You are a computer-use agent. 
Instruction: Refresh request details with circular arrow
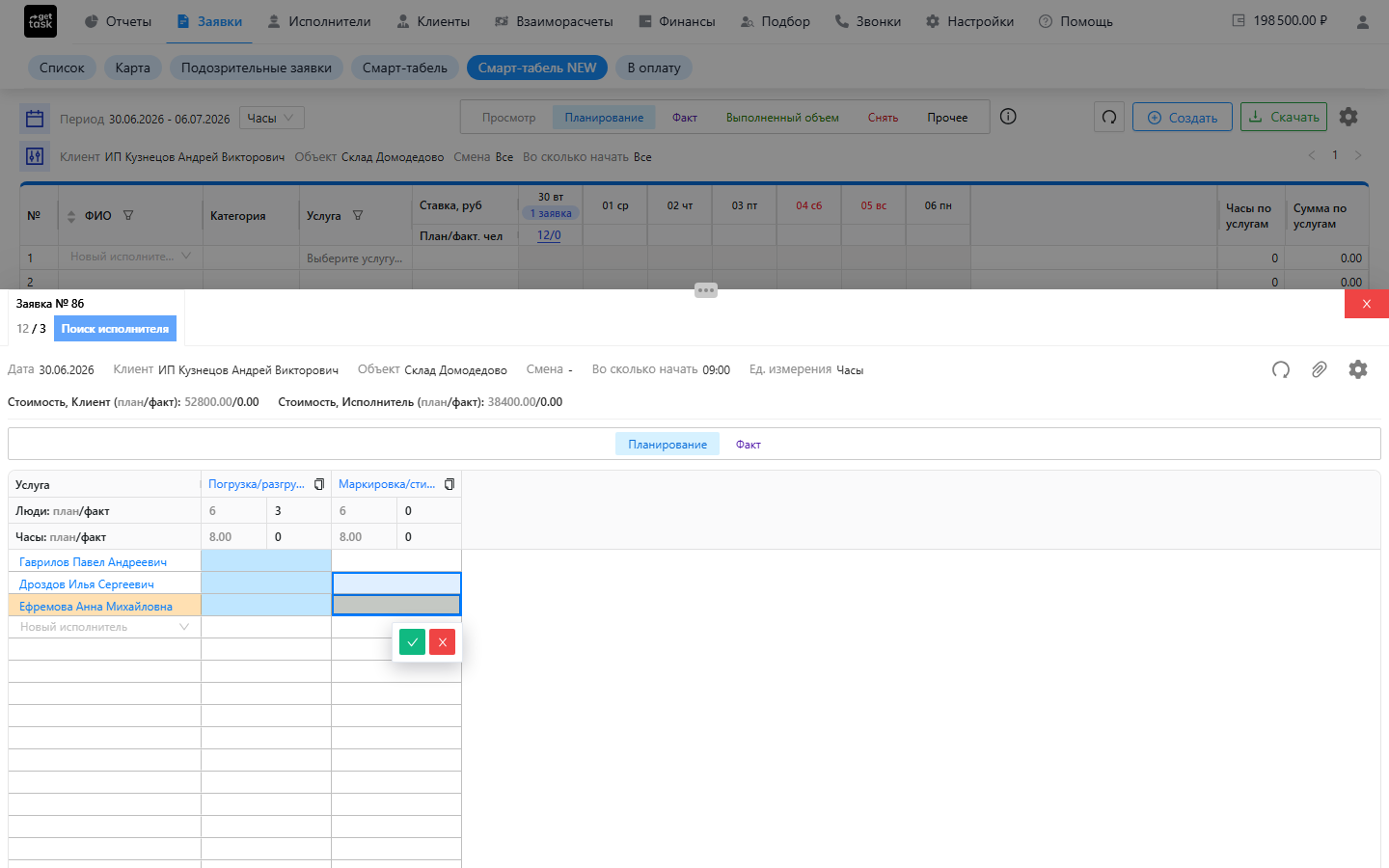coord(1281,369)
